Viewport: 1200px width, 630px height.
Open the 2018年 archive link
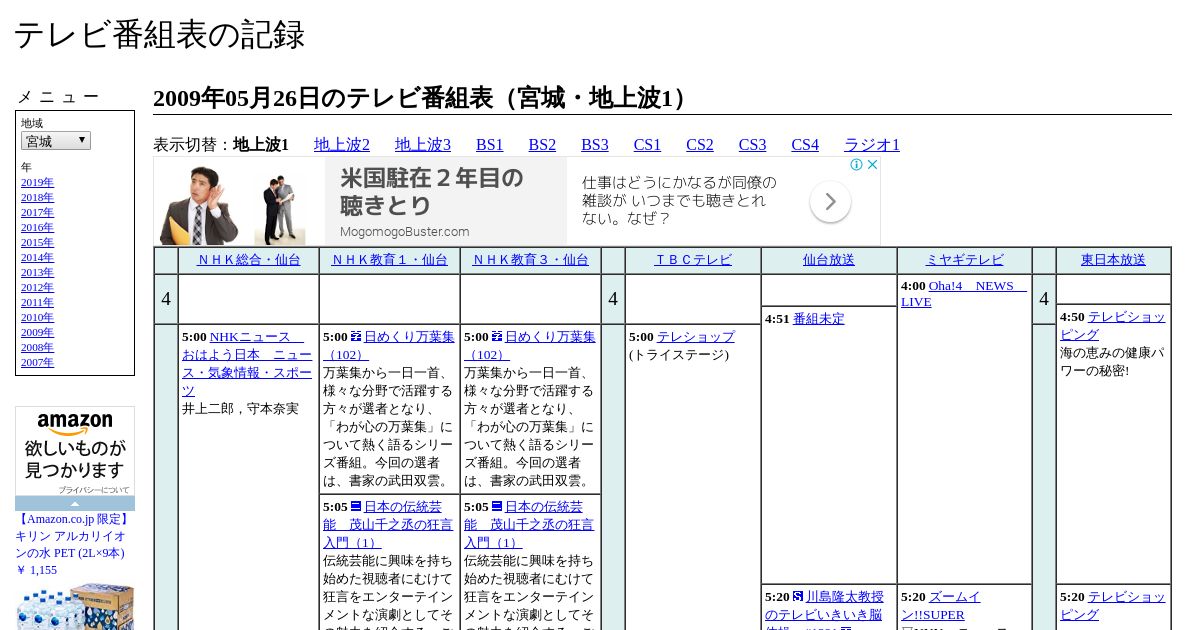pos(37,197)
